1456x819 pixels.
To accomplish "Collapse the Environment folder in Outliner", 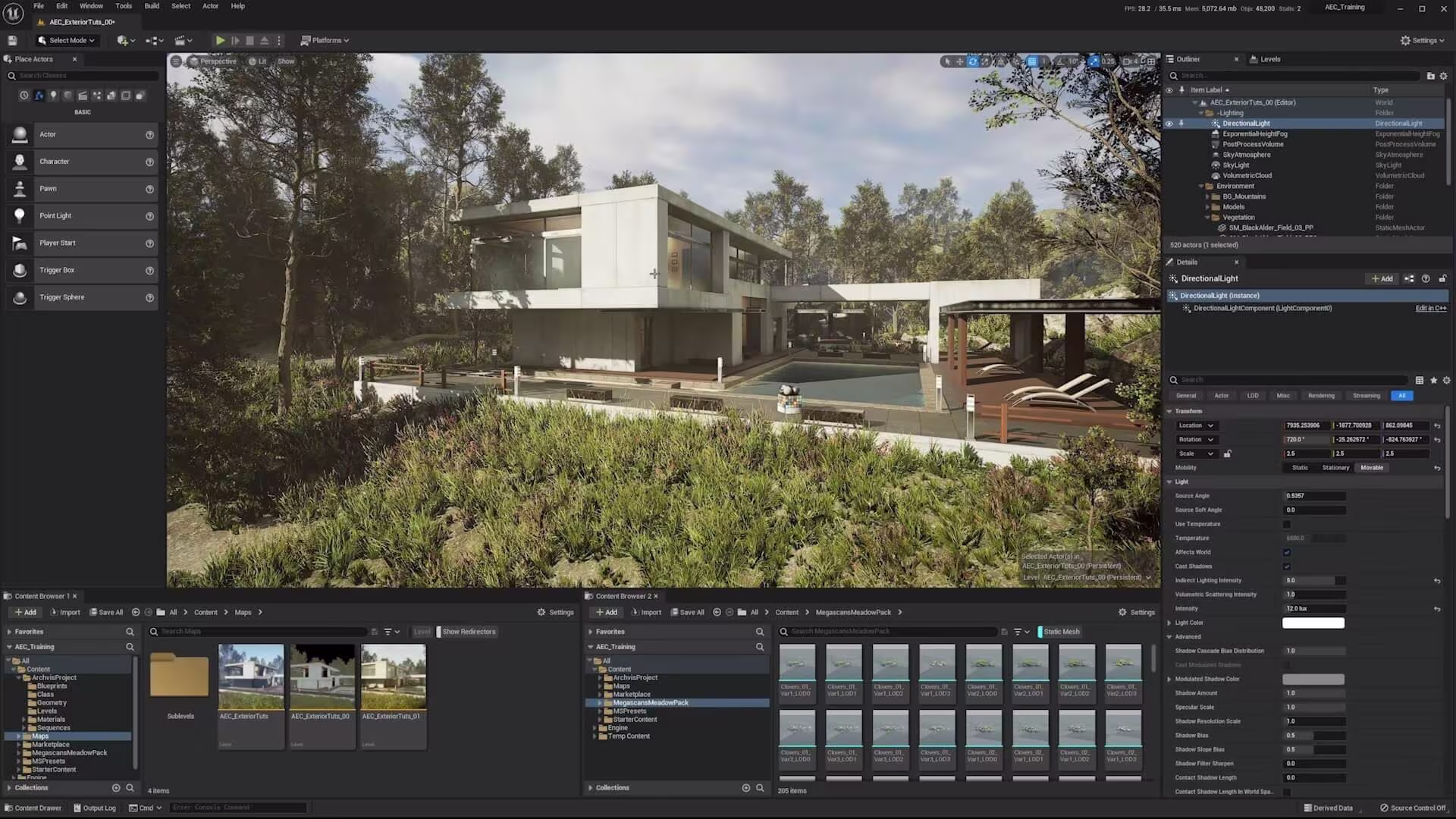I will (x=1201, y=186).
